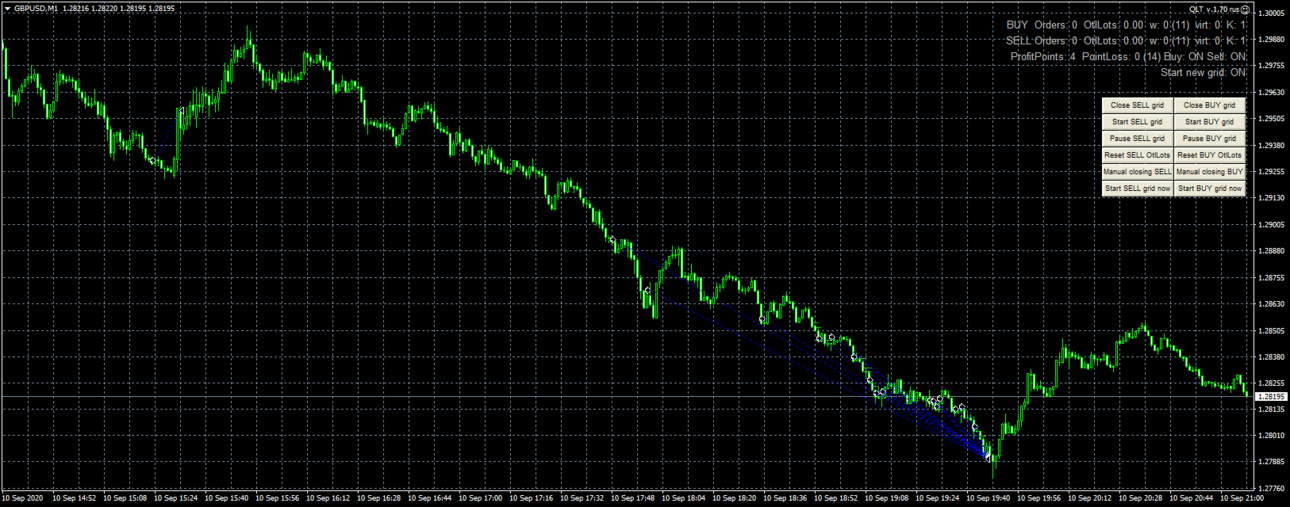1290x507 pixels.
Task: Click the small triangle before GBPUSD,M1
Action: point(7,8)
